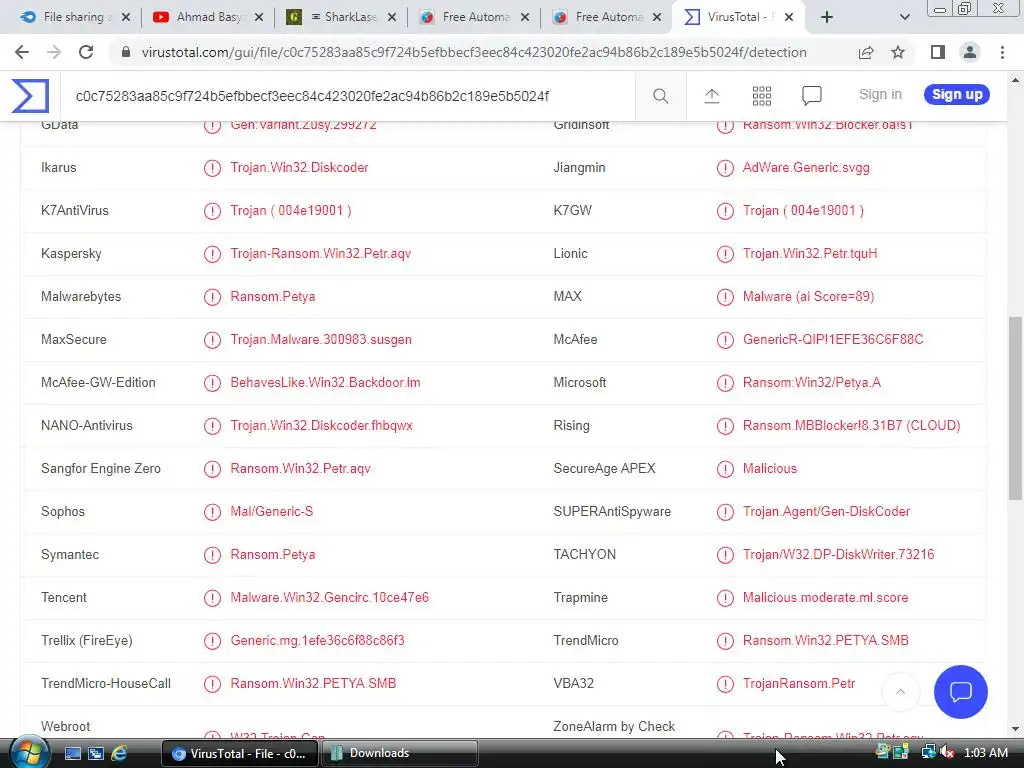Open the Downloads taskbar button
Image resolution: width=1024 pixels, height=768 pixels.
[x=400, y=754]
